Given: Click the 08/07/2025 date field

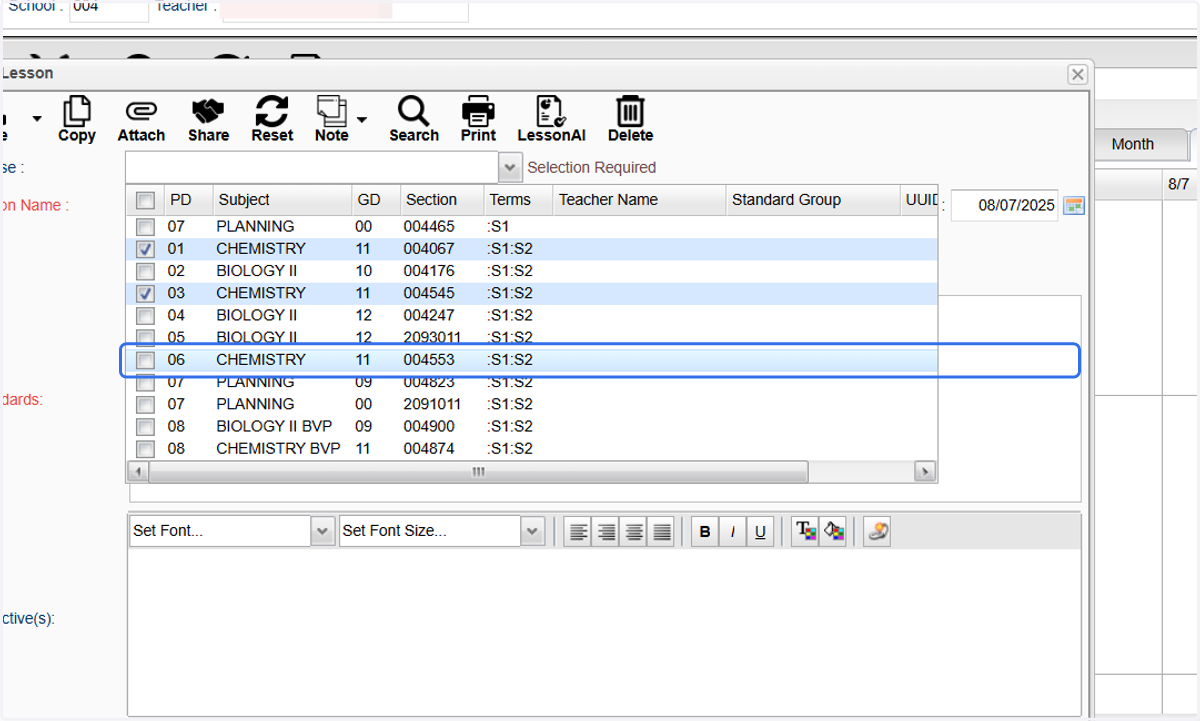Looking at the screenshot, I should point(1004,205).
